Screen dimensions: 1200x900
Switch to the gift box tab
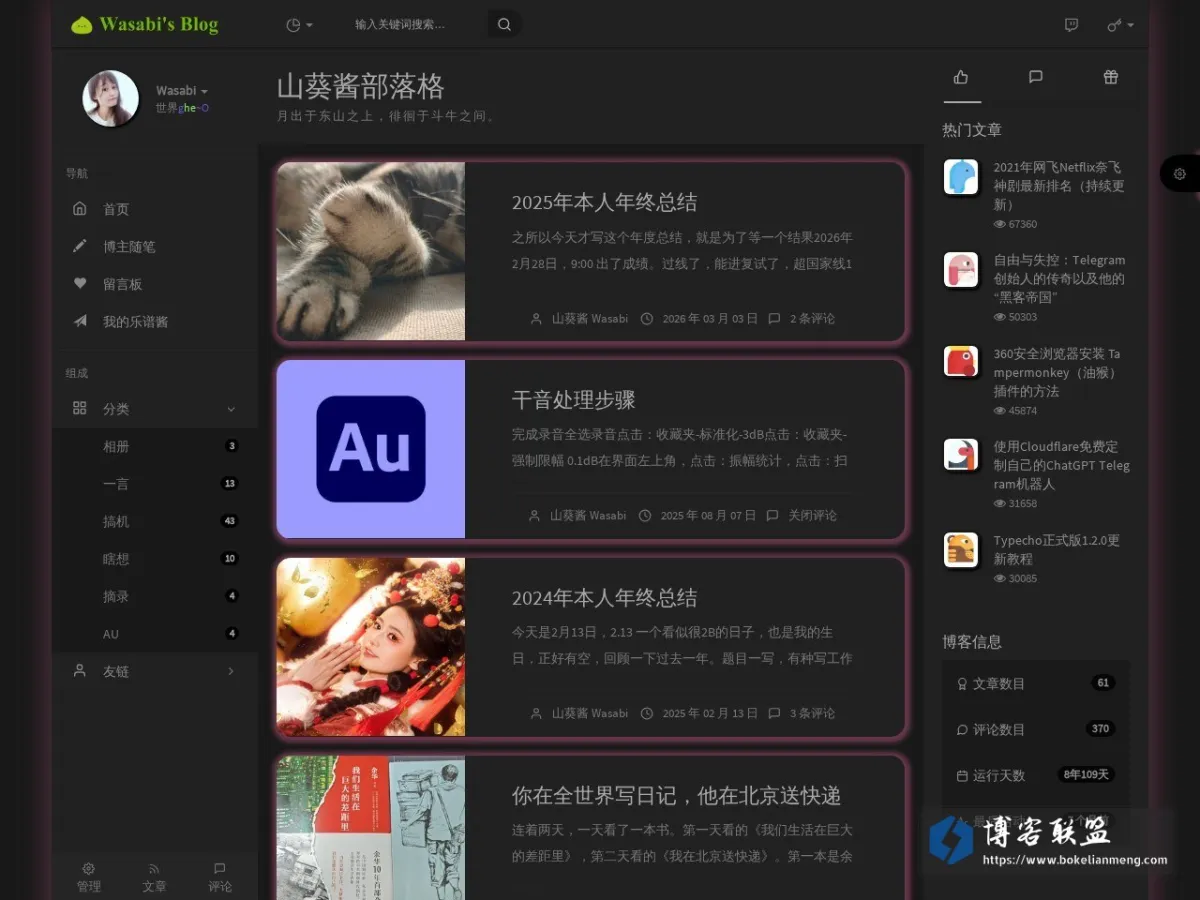[1111, 77]
